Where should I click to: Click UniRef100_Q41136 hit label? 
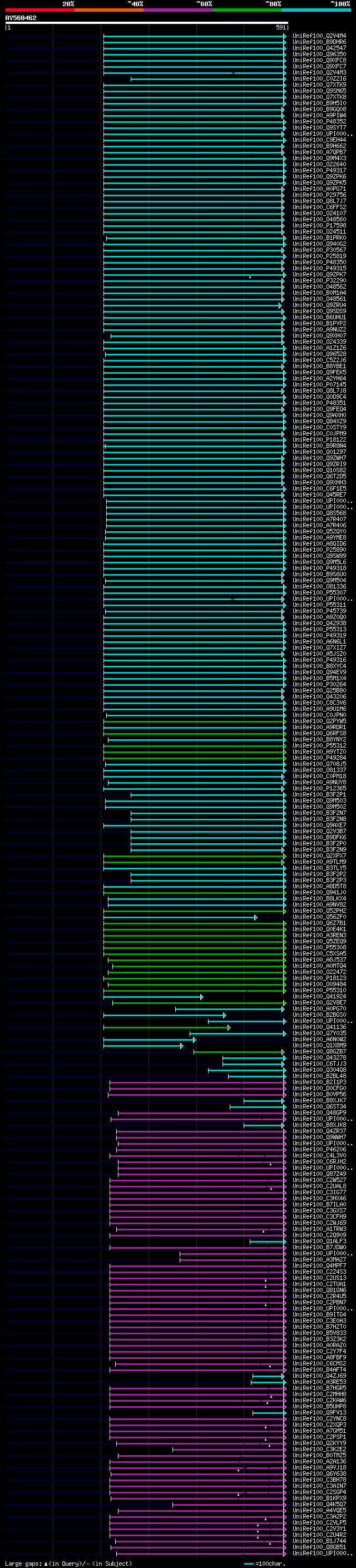[319, 1027]
